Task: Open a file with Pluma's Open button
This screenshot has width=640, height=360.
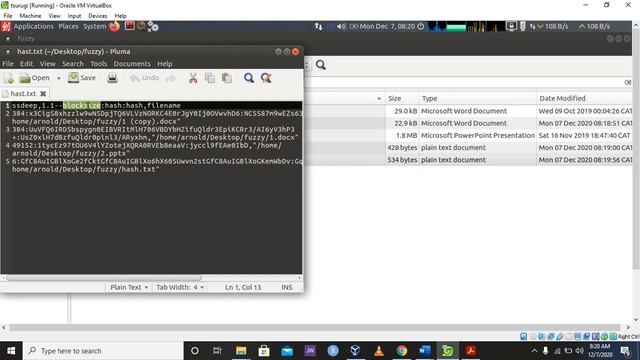Action: point(34,78)
